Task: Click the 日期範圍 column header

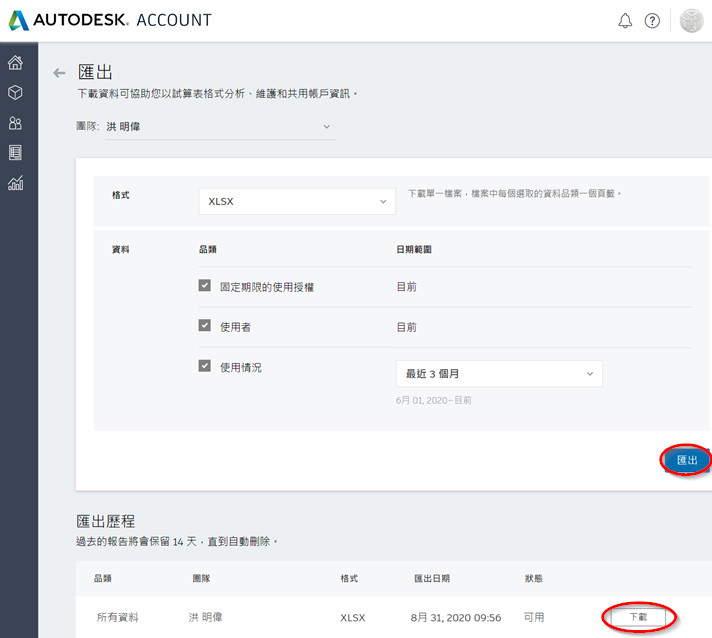Action: point(414,249)
